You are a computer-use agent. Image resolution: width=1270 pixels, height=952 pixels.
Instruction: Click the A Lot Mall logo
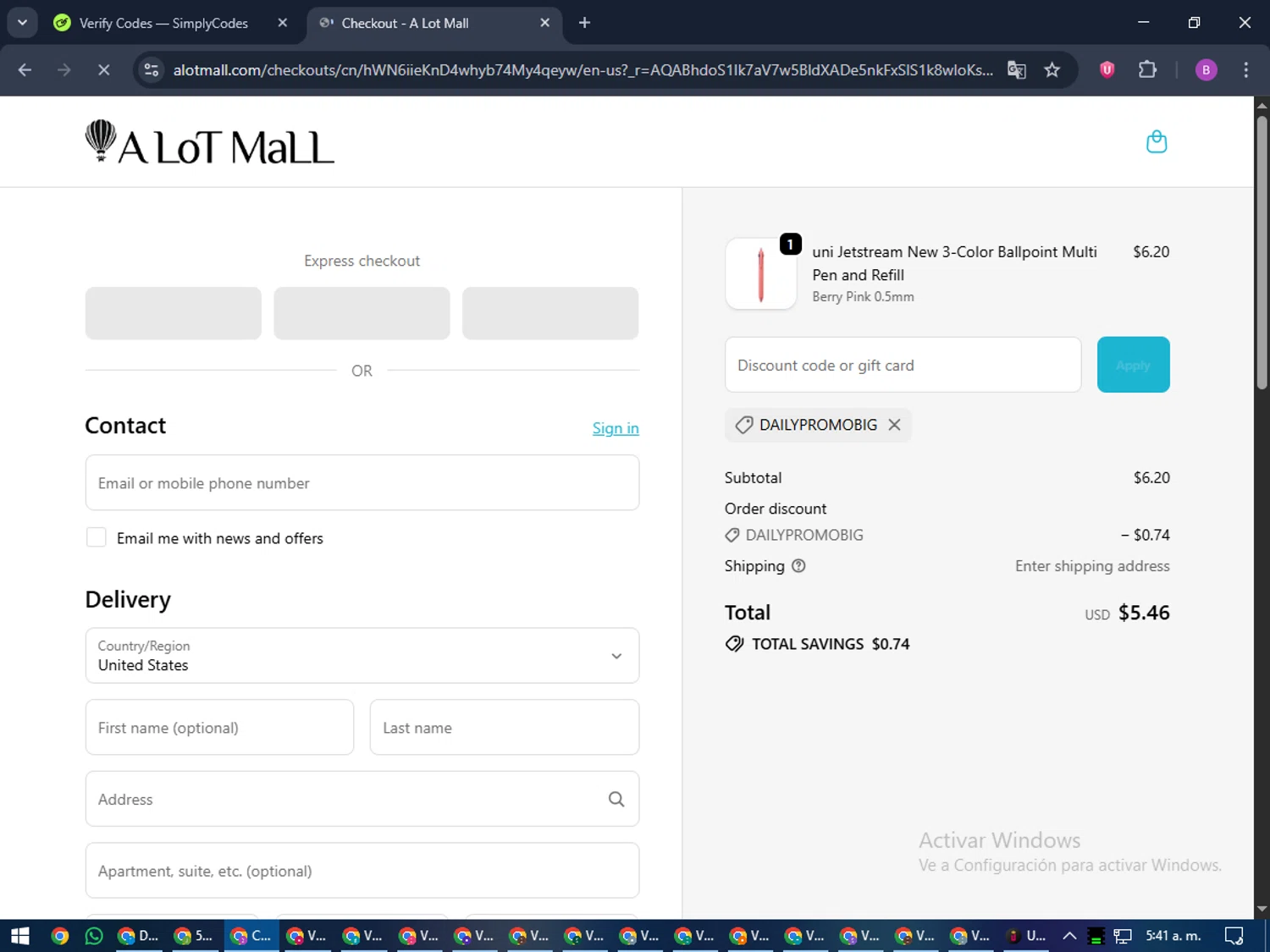(209, 141)
